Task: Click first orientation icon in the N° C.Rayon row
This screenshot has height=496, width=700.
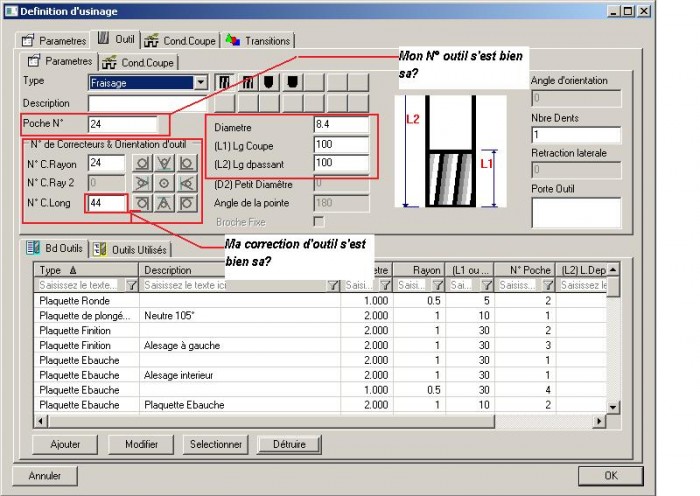Action: tap(142, 163)
